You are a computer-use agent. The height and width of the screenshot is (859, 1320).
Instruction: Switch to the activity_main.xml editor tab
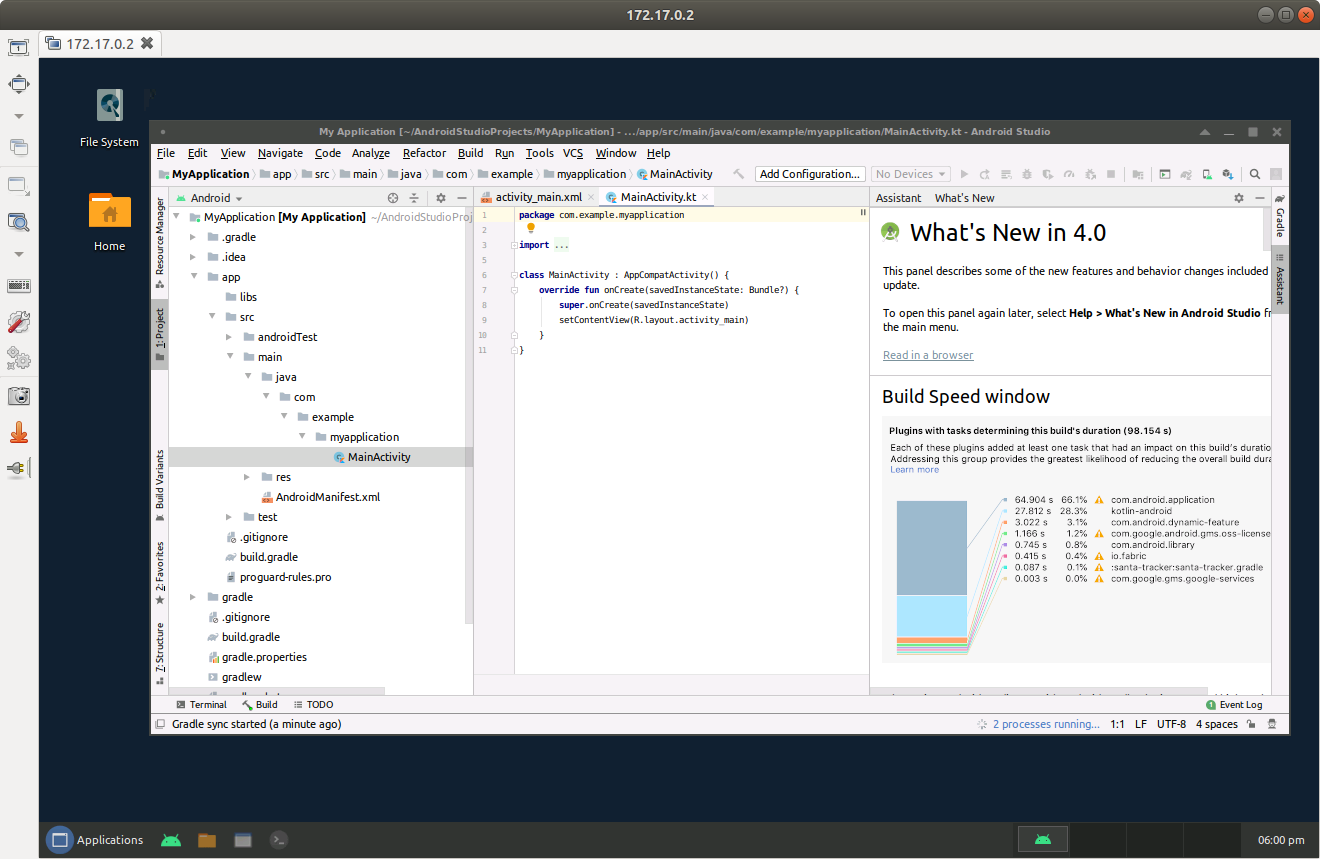click(537, 197)
